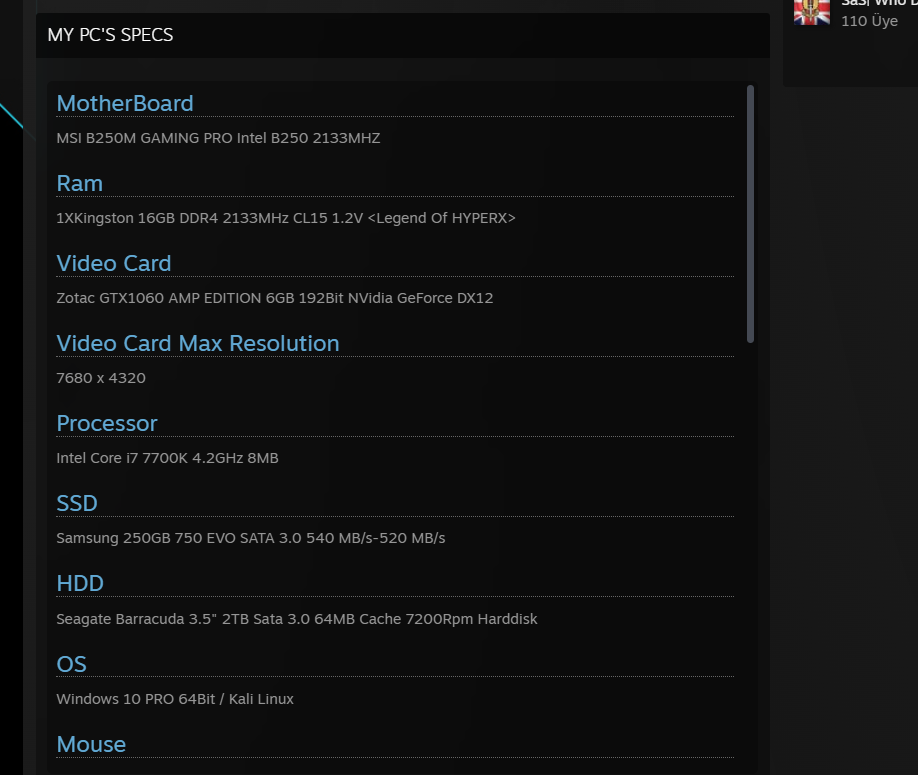Viewport: 918px width, 775px height.
Task: Select the Seagate Barracuda 2TB line
Action: (x=297, y=619)
